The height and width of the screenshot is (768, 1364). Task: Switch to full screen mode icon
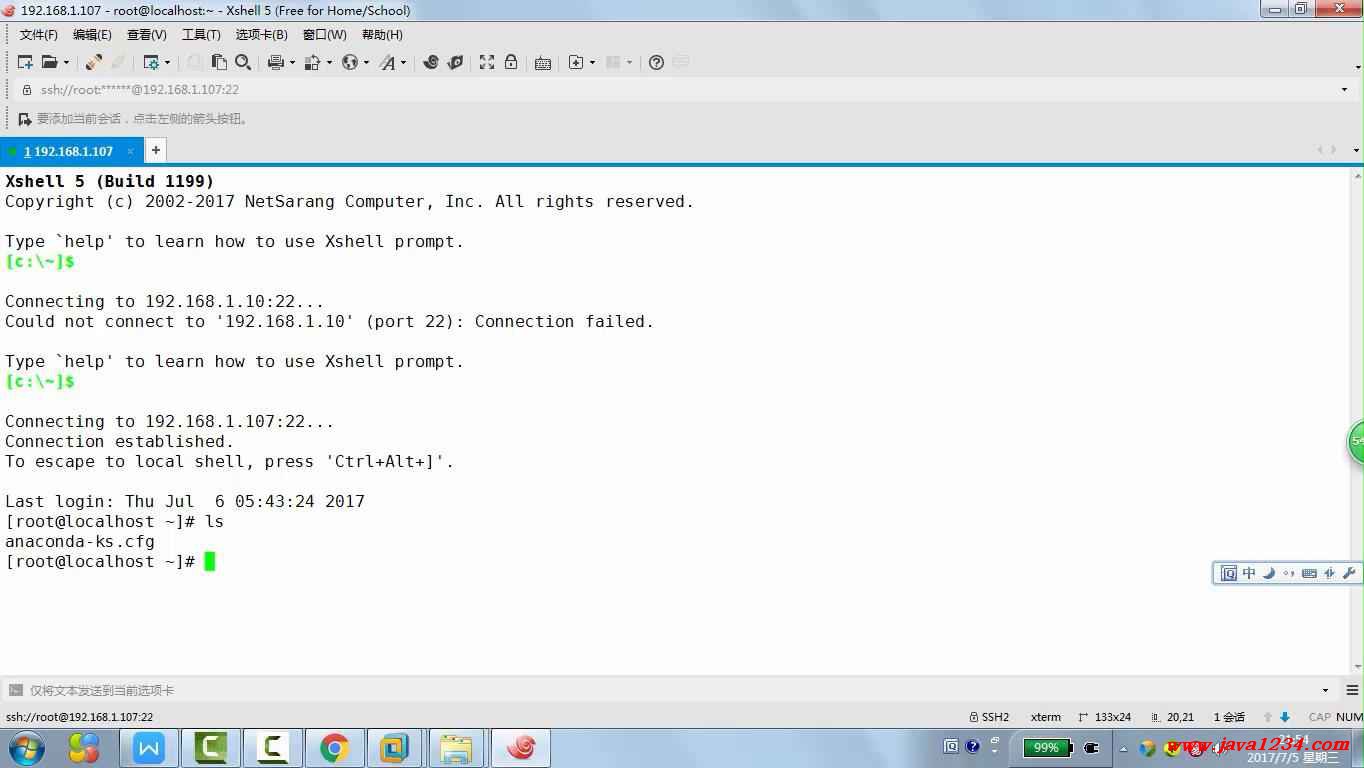point(487,62)
